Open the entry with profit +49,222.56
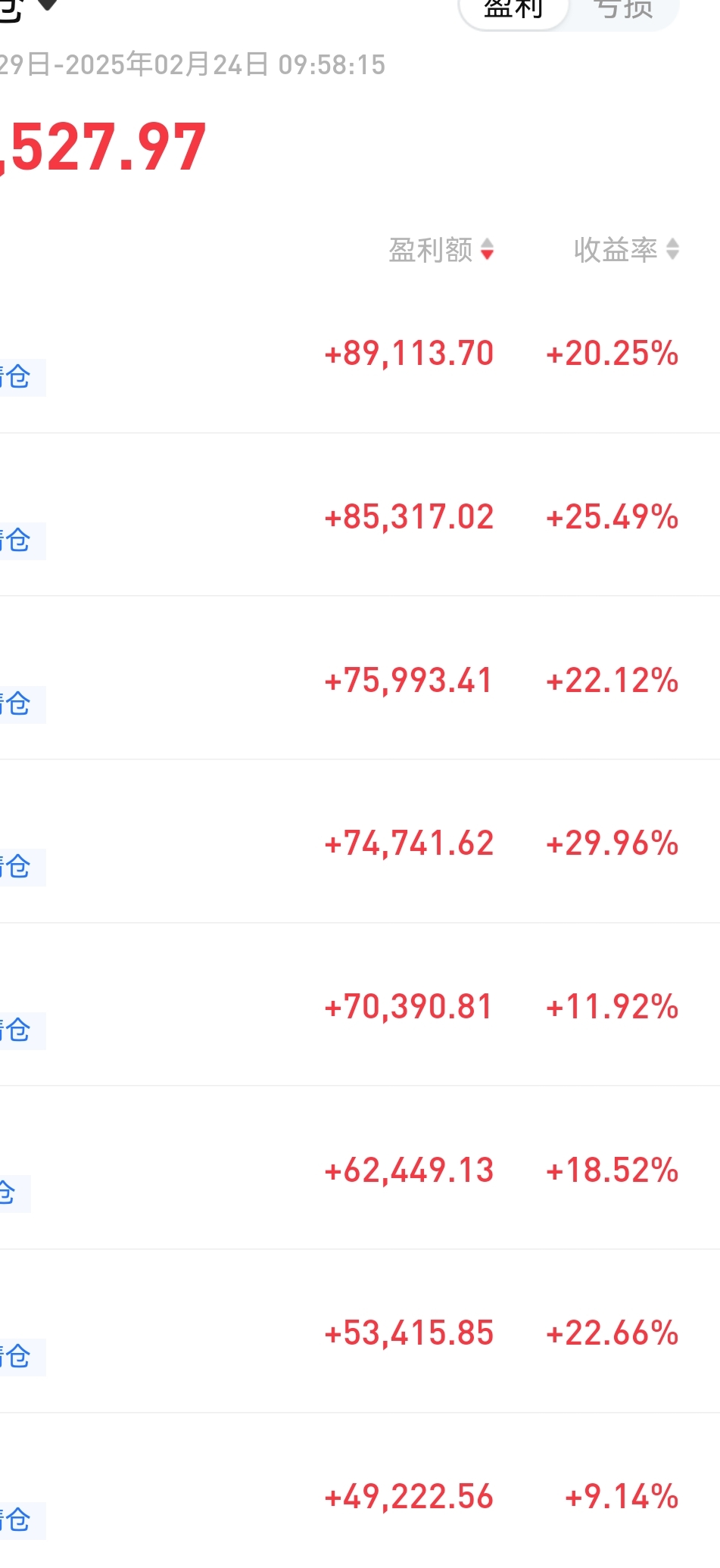The image size is (720, 1568). click(x=409, y=1497)
